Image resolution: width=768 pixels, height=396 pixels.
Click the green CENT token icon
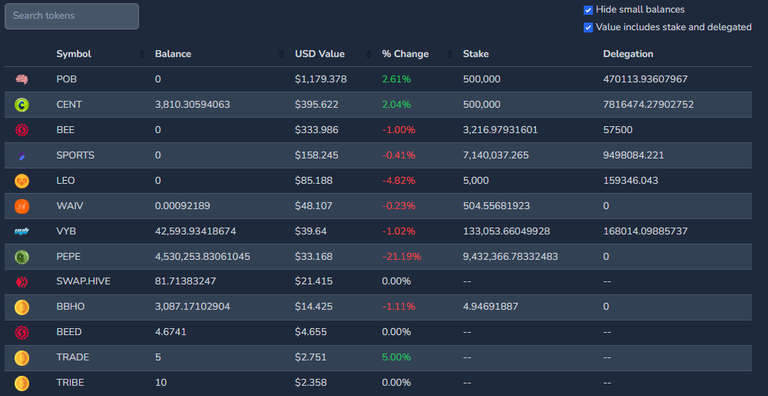coord(22,104)
